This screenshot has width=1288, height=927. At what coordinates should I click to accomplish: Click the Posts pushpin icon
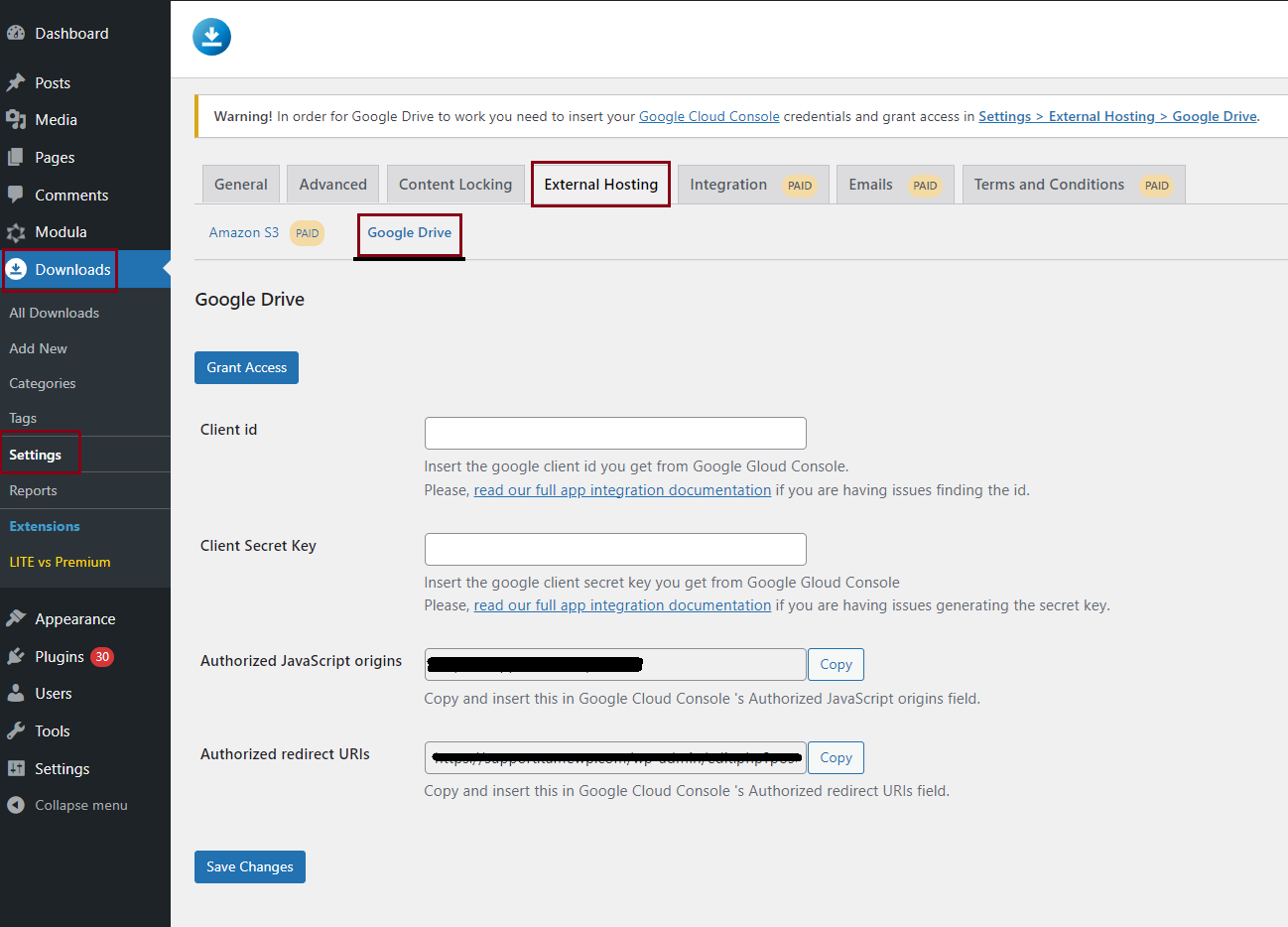point(16,82)
